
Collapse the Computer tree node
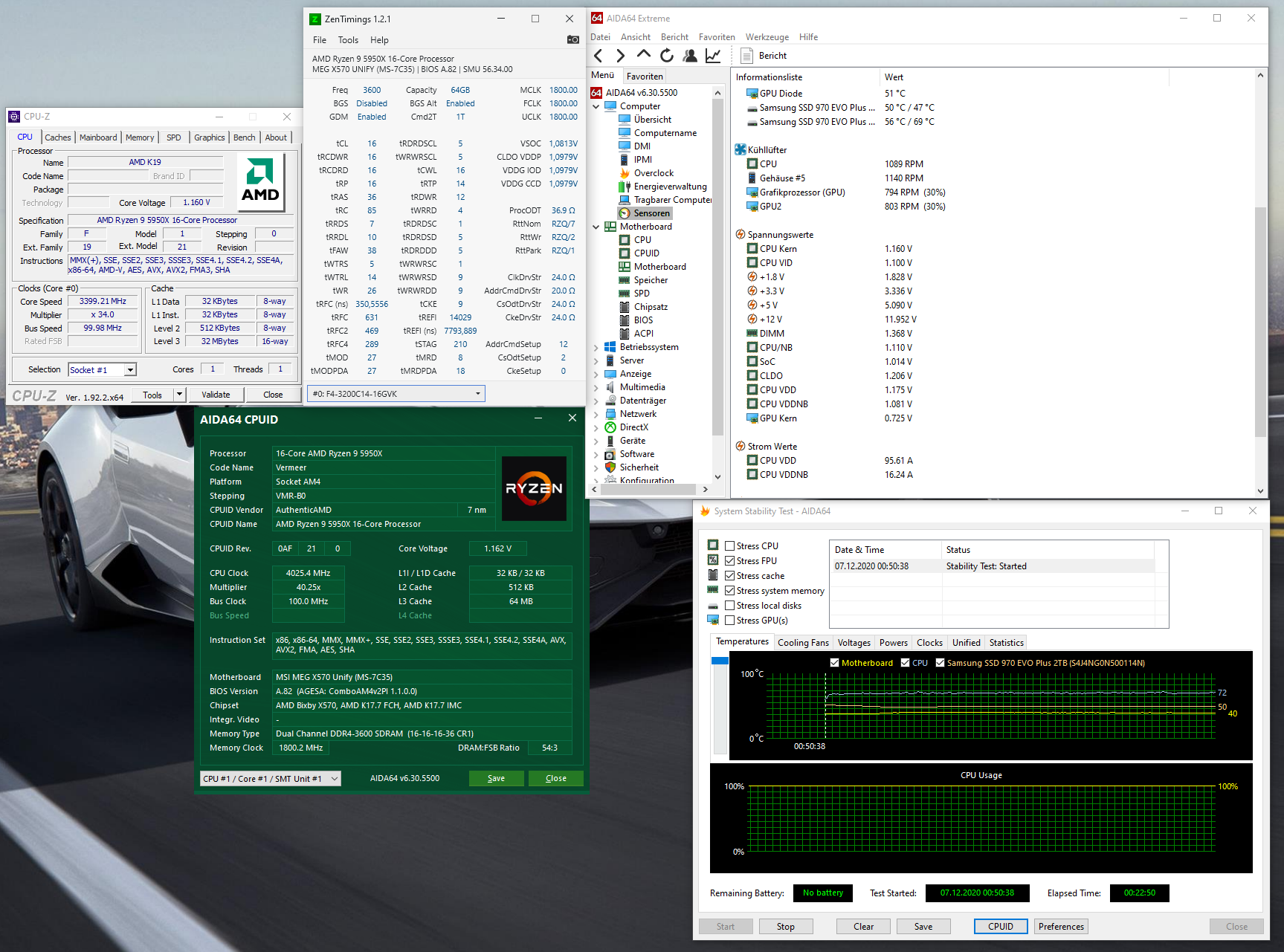coord(596,106)
